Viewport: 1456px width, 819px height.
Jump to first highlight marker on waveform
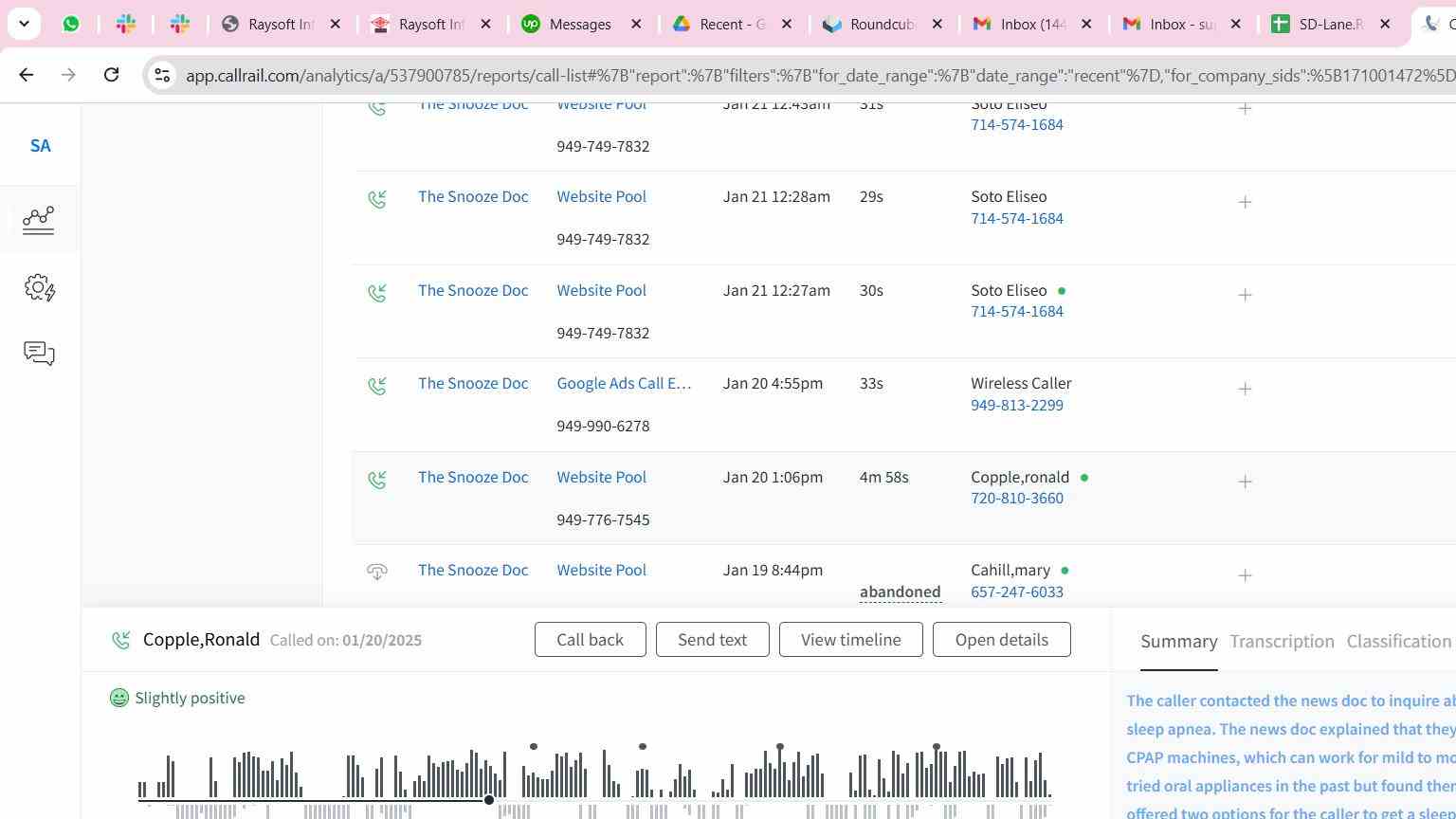(534, 747)
